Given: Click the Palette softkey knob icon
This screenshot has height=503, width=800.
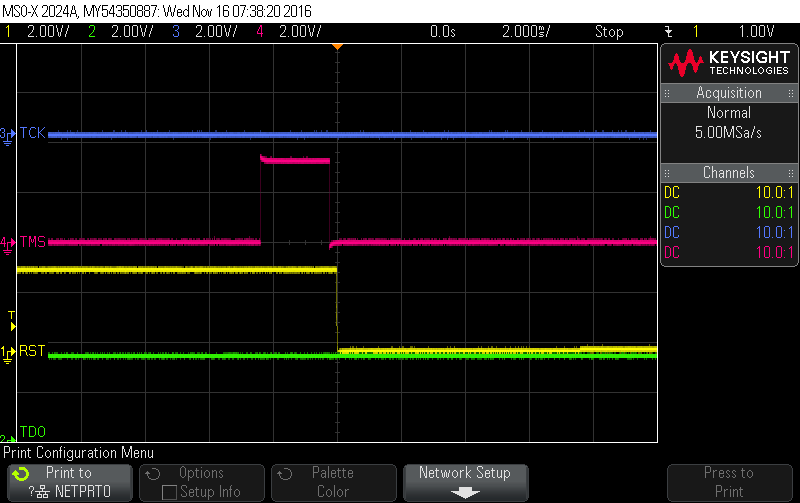Looking at the screenshot, I should (285, 474).
